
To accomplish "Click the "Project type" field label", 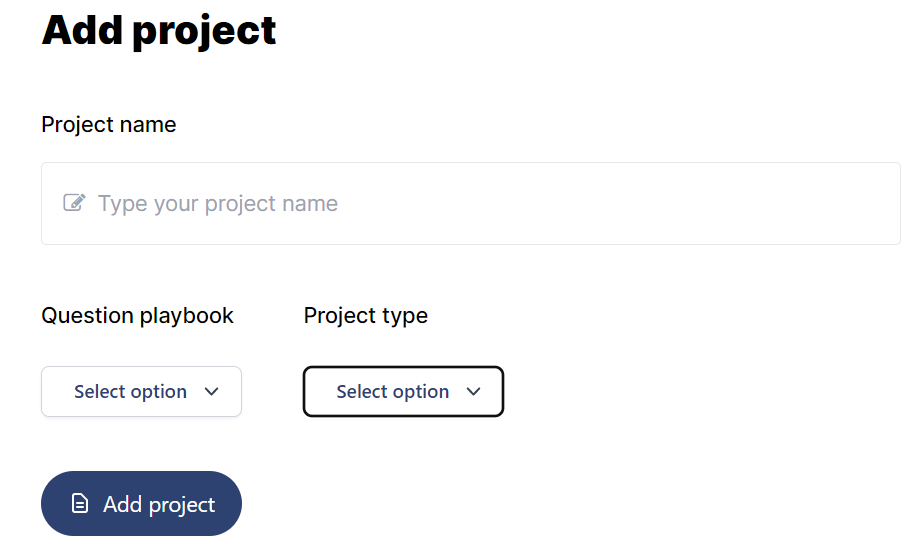I will tap(366, 316).
